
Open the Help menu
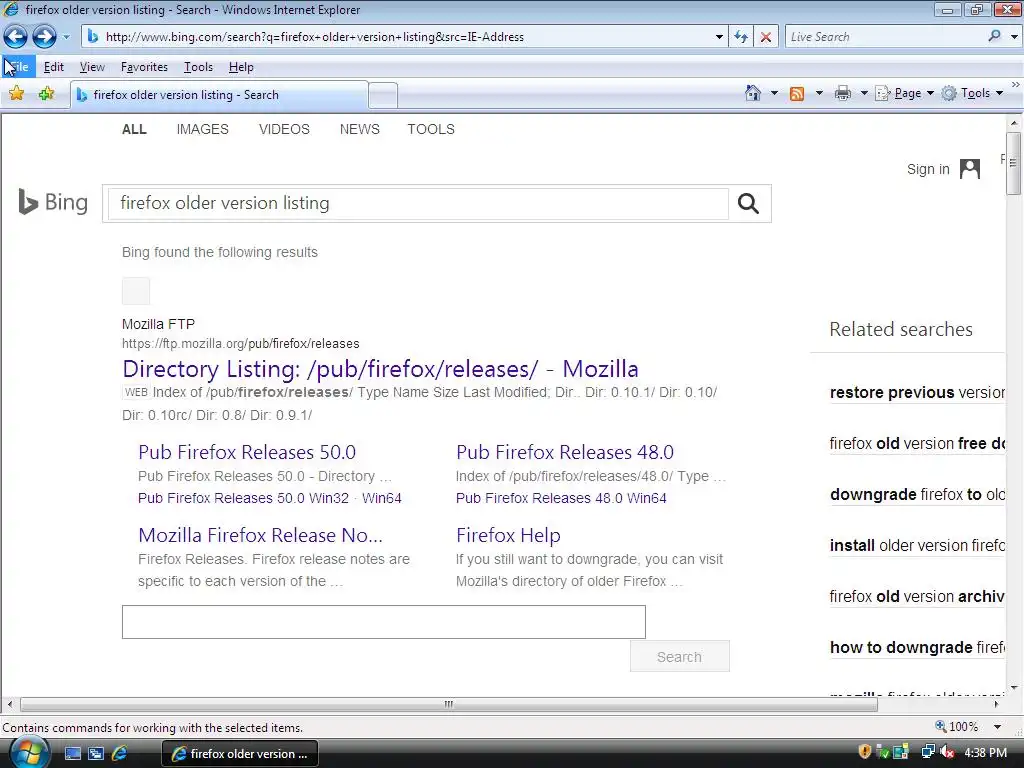(x=241, y=67)
